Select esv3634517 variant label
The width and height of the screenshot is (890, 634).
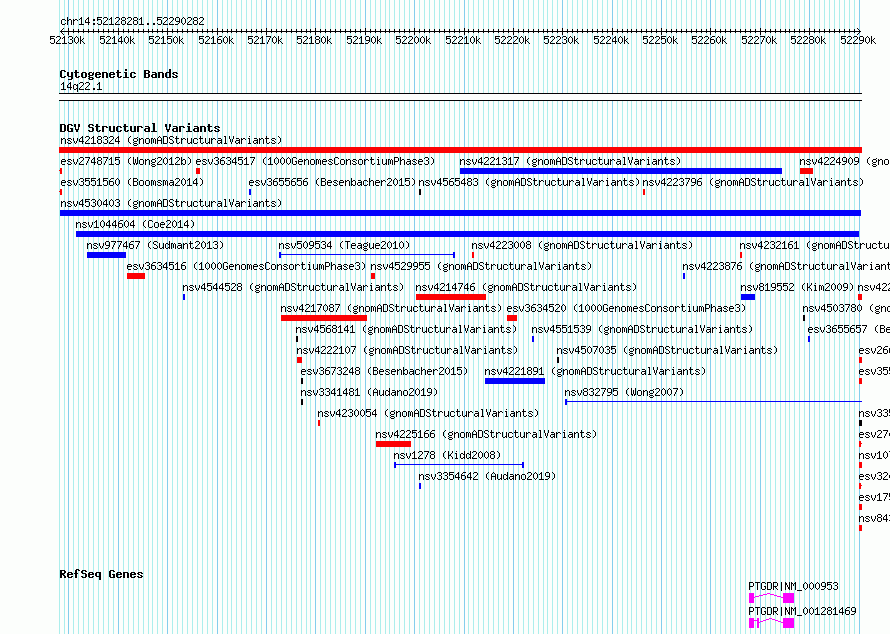316,161
